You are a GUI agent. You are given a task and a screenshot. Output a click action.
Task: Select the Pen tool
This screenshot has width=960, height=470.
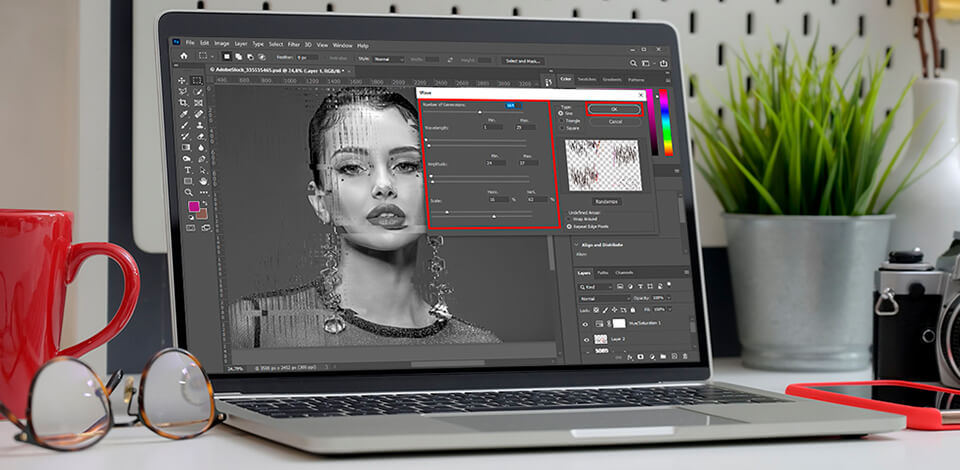(x=201, y=159)
